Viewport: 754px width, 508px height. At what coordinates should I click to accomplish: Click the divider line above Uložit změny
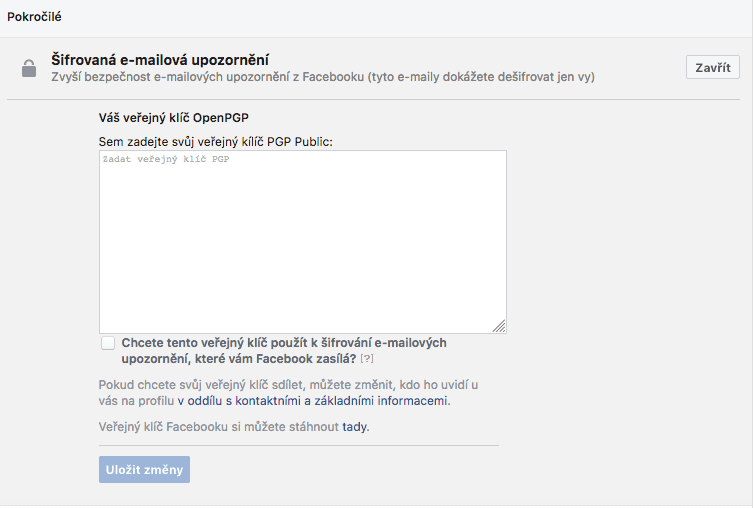(298, 445)
